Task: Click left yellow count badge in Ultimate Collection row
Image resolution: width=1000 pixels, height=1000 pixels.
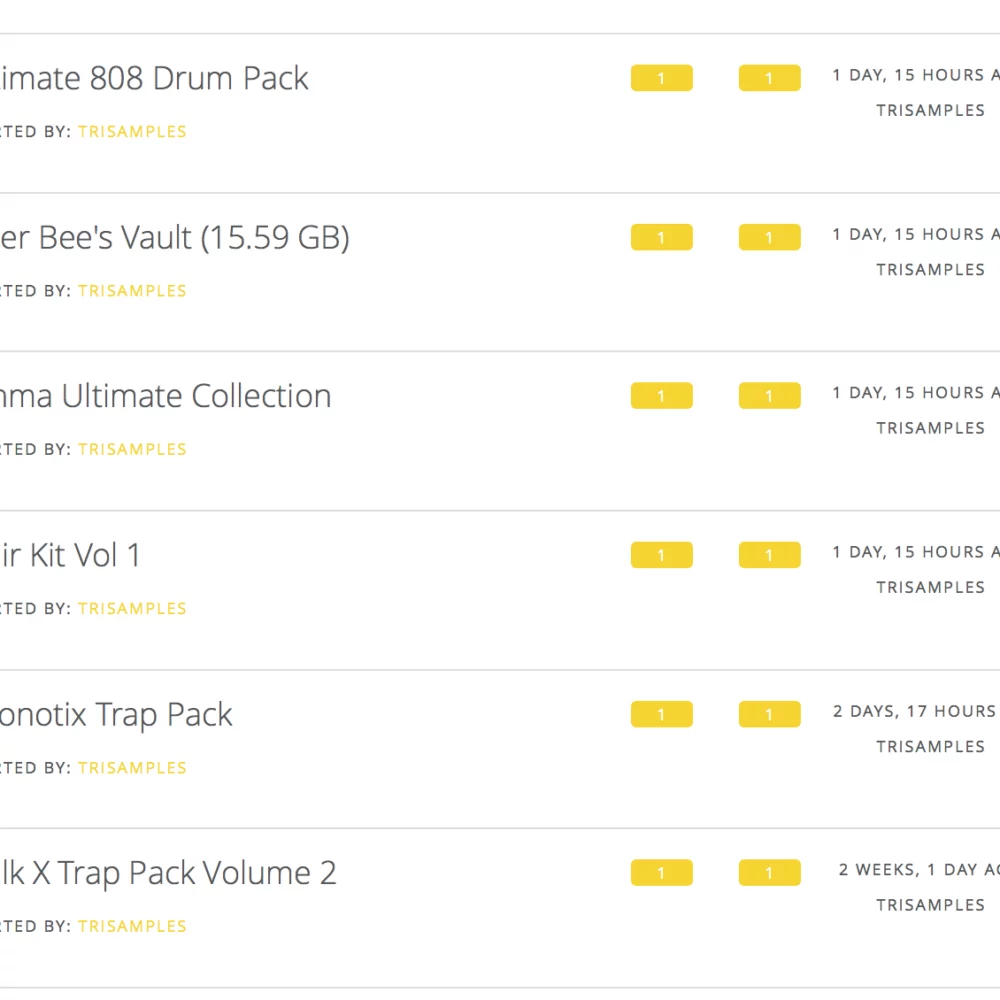Action: pyautogui.click(x=661, y=396)
